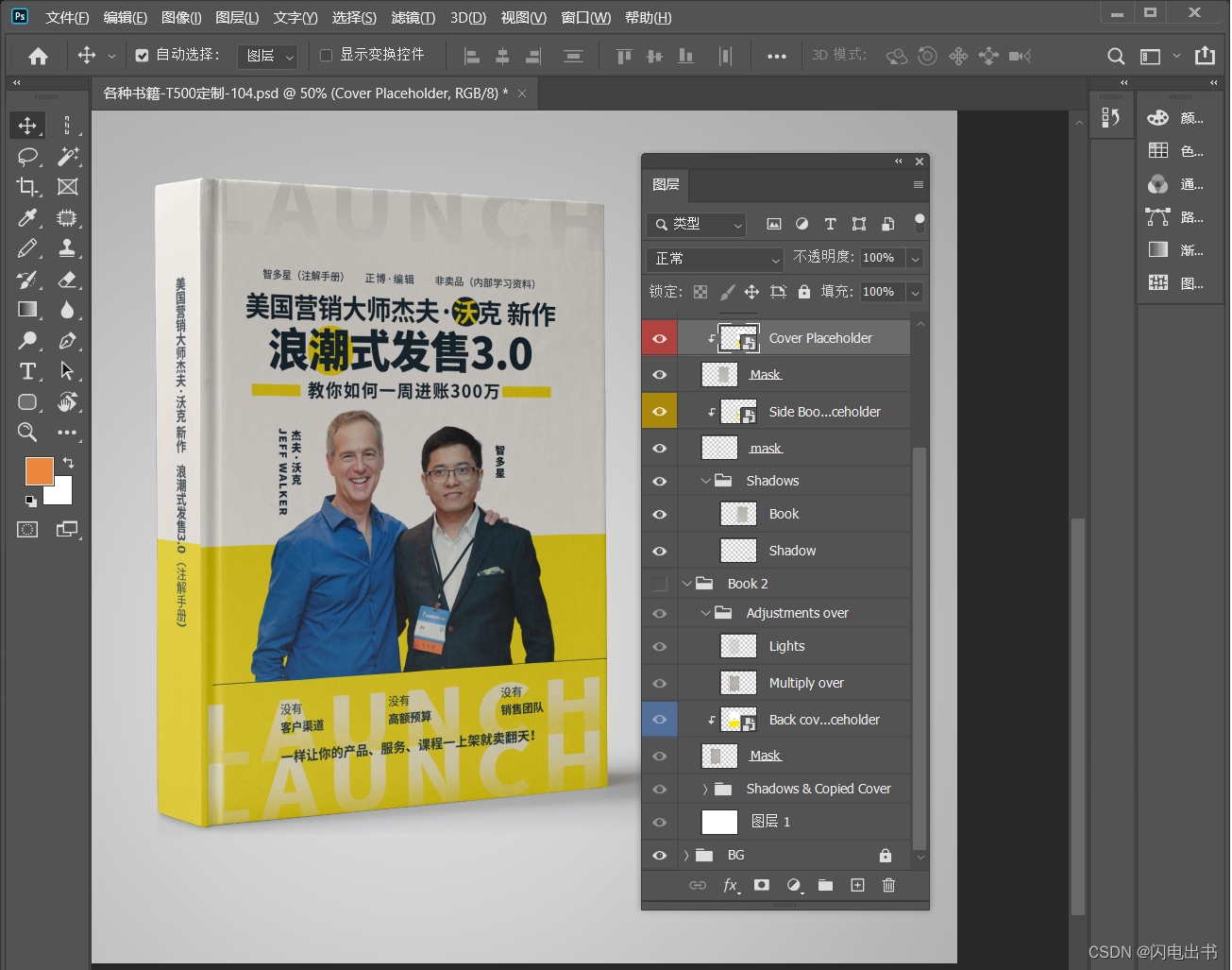Open the 类型 layer filter dropdown
Viewport: 1232px width, 970px height.
coord(697,224)
